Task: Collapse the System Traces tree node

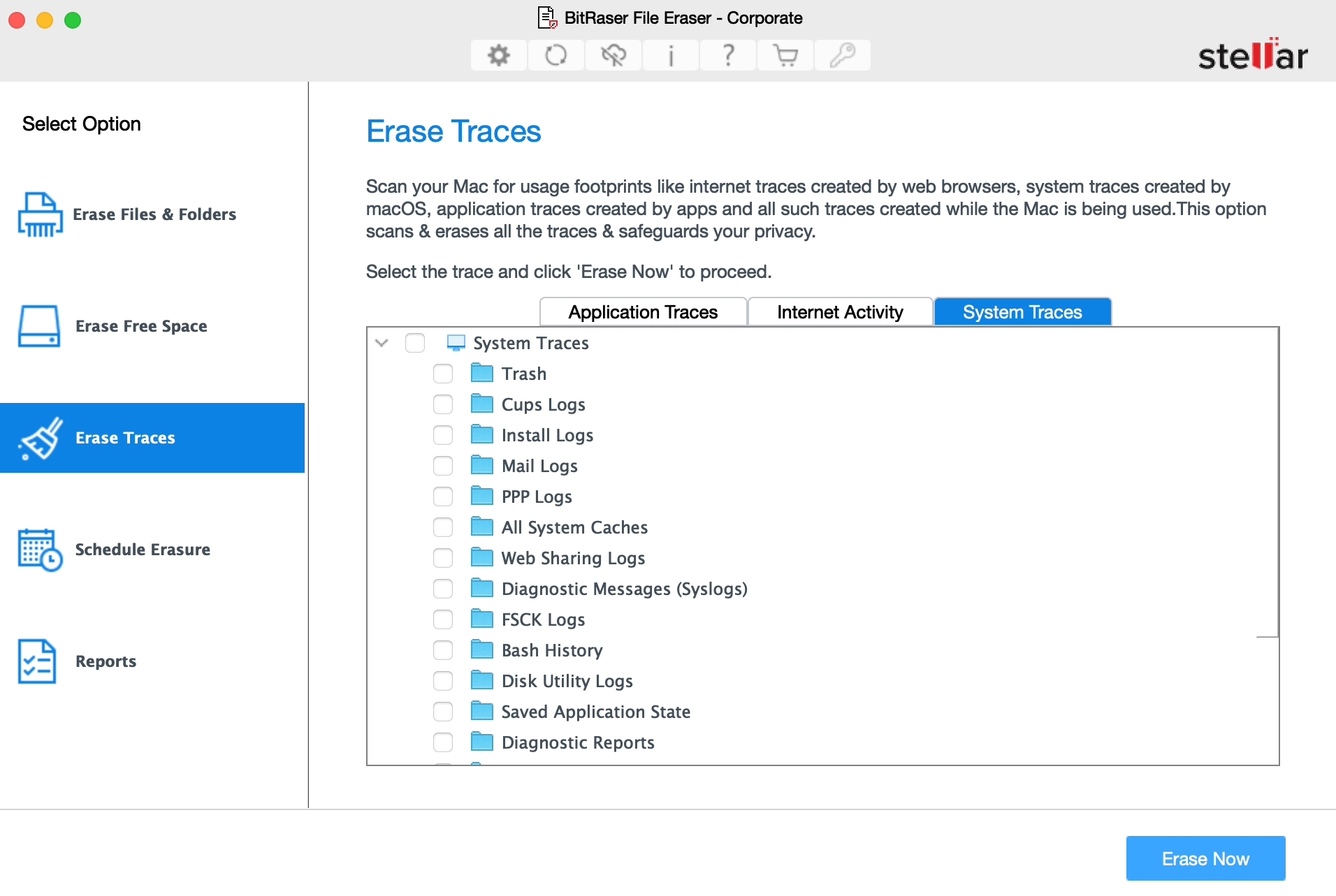Action: [382, 343]
